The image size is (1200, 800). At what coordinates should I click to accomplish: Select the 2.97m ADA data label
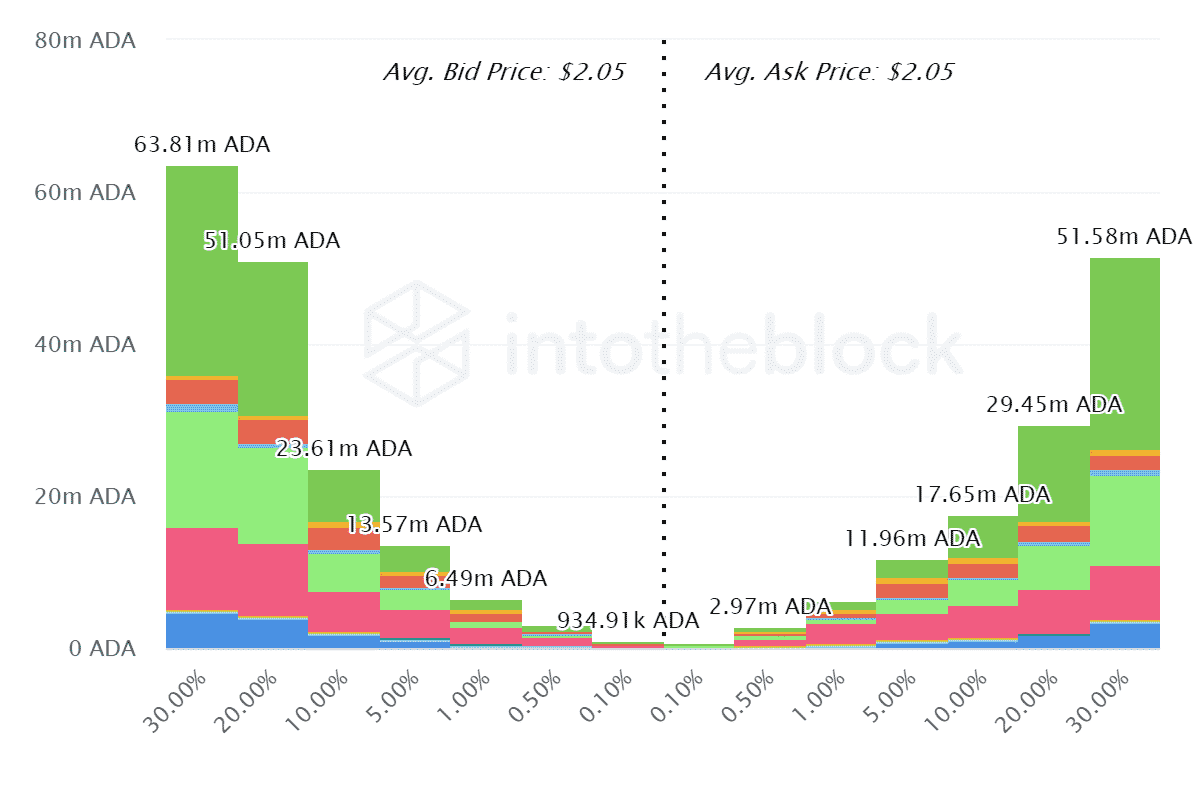coord(770,607)
